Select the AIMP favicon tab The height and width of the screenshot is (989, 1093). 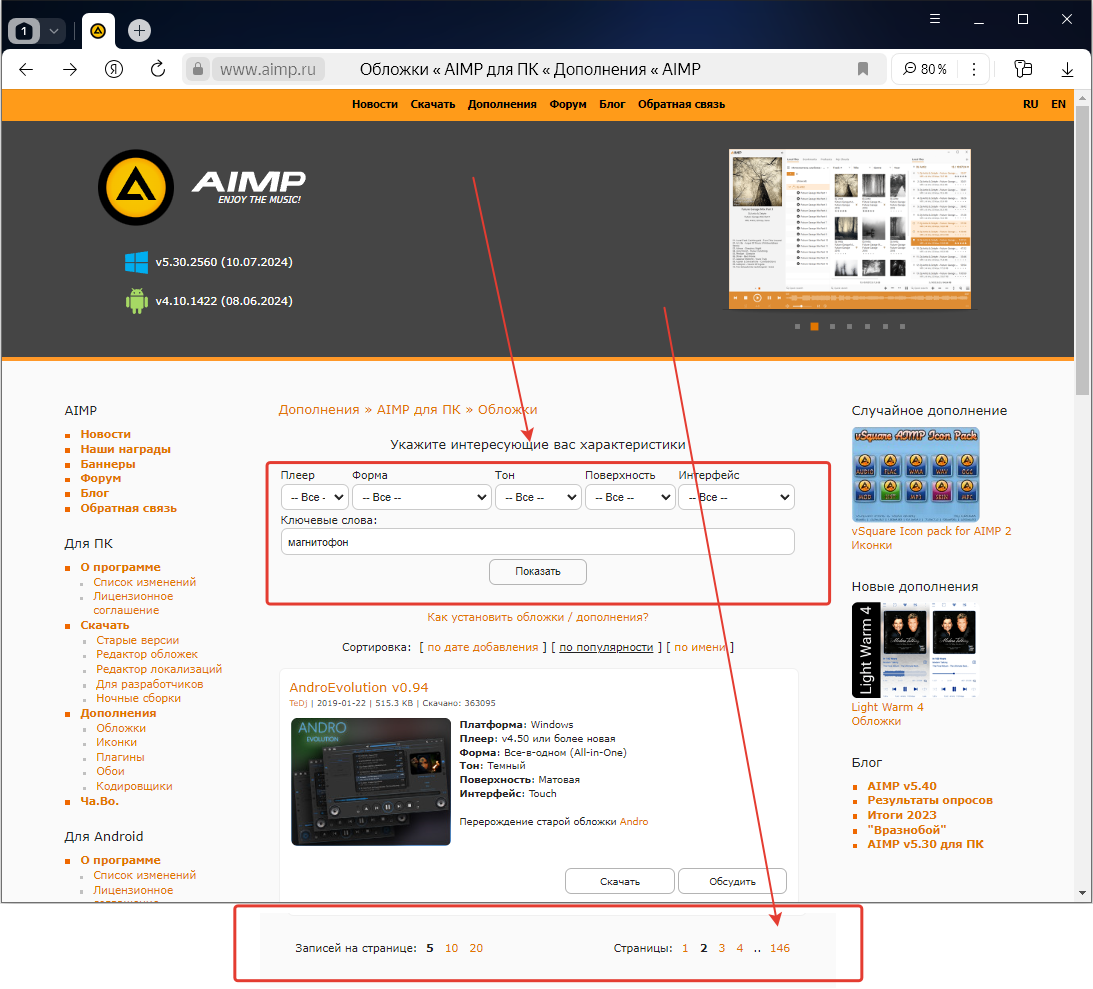pos(98,31)
